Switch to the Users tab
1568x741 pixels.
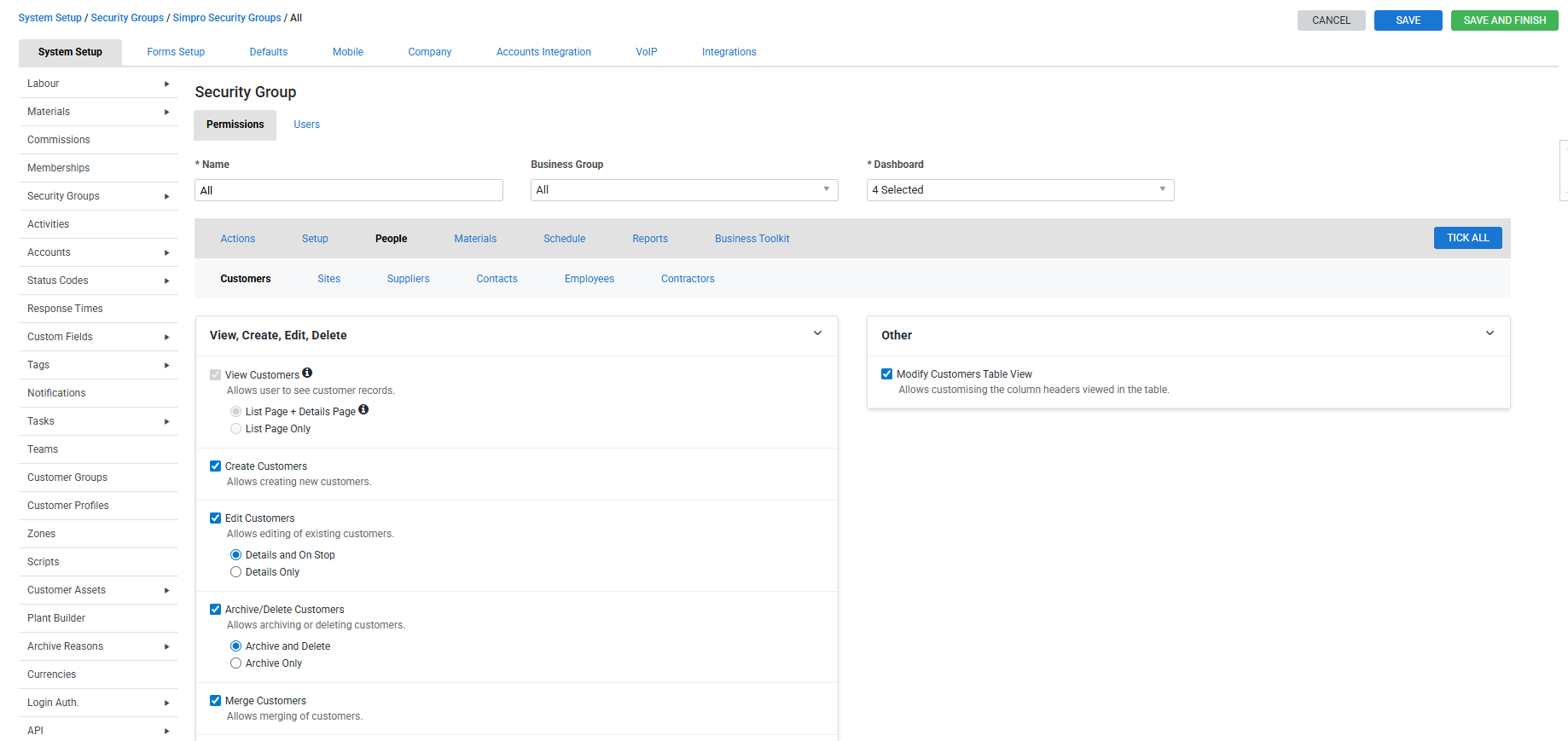tap(306, 124)
